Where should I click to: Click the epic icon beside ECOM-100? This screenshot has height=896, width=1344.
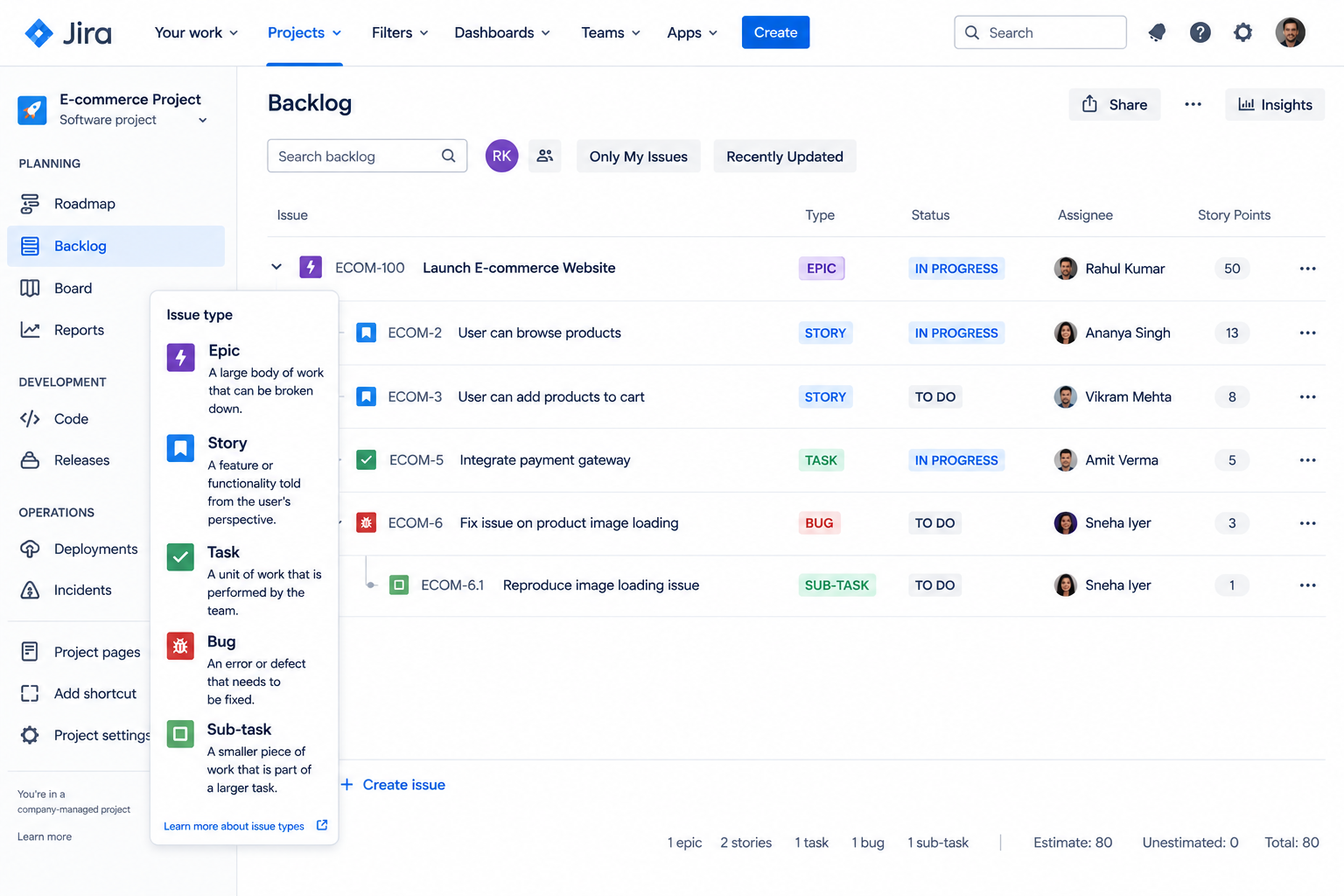coord(311,267)
